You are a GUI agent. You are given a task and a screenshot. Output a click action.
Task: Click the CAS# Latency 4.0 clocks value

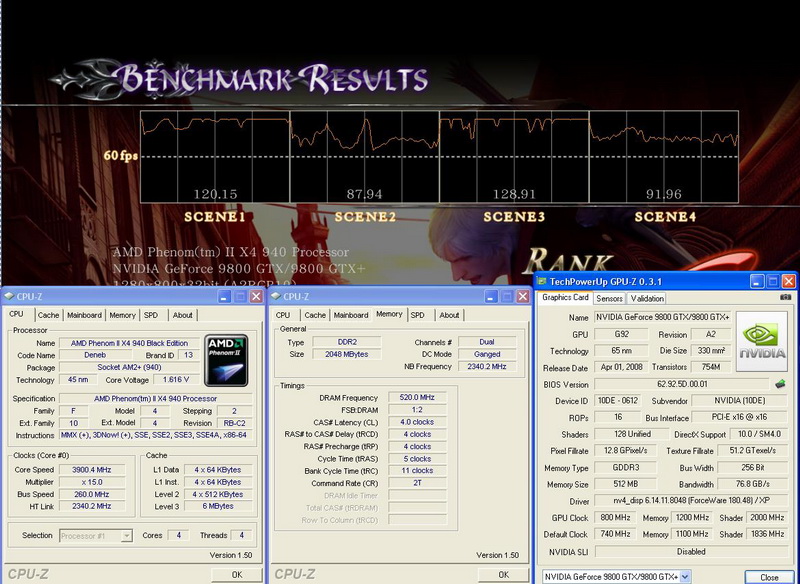[417, 422]
